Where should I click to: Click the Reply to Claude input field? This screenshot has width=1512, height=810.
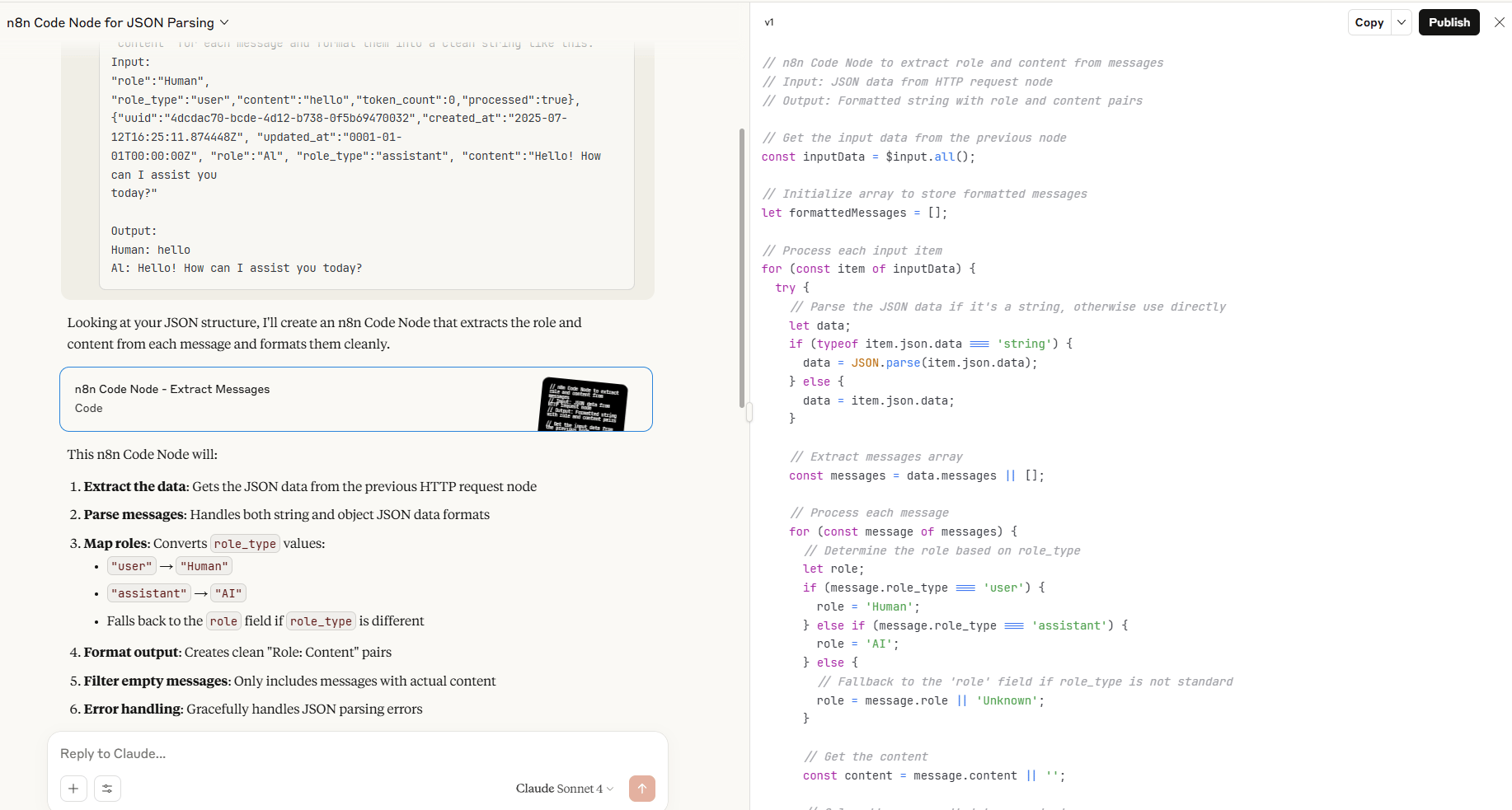(x=358, y=753)
